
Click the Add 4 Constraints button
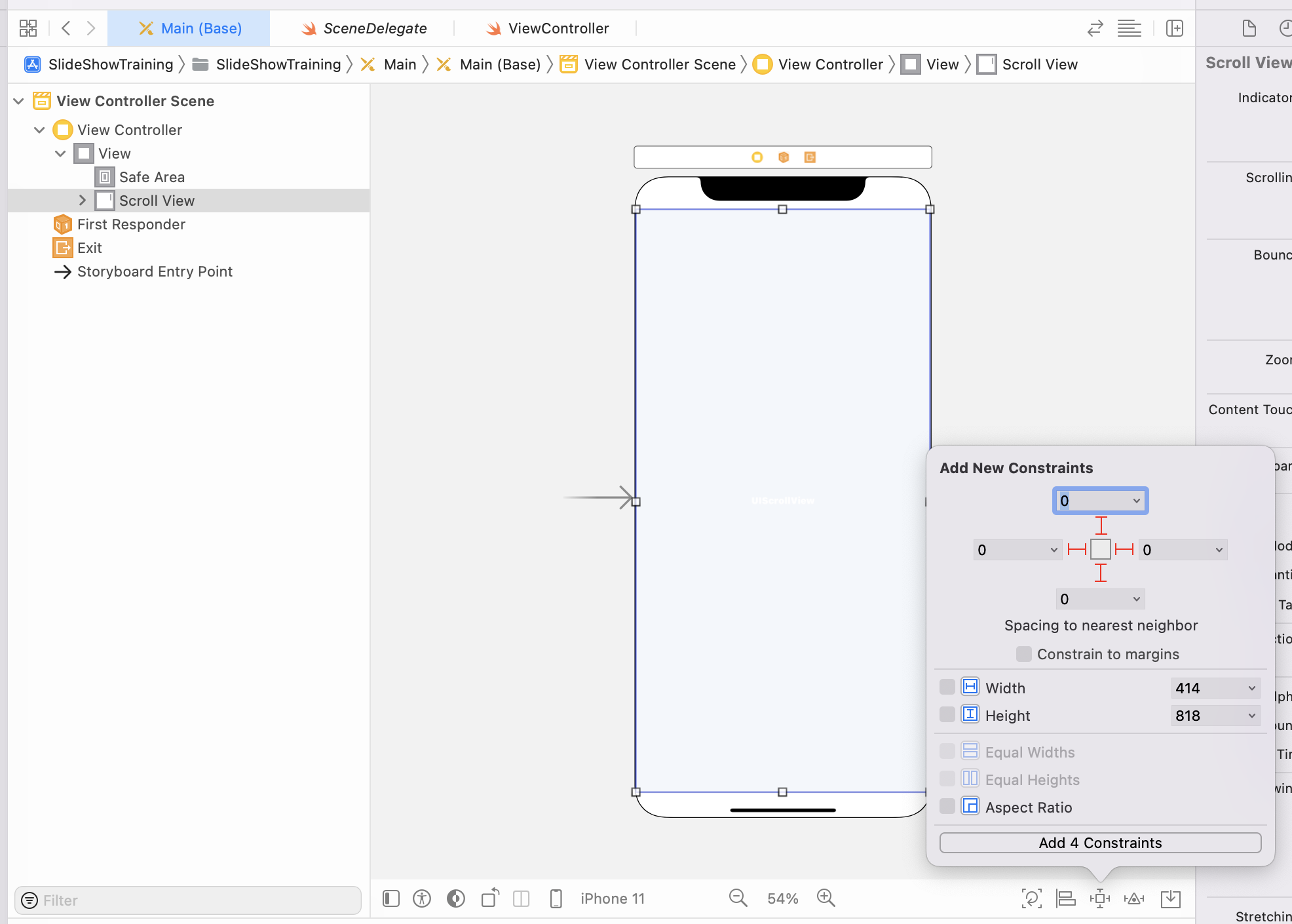point(1100,843)
